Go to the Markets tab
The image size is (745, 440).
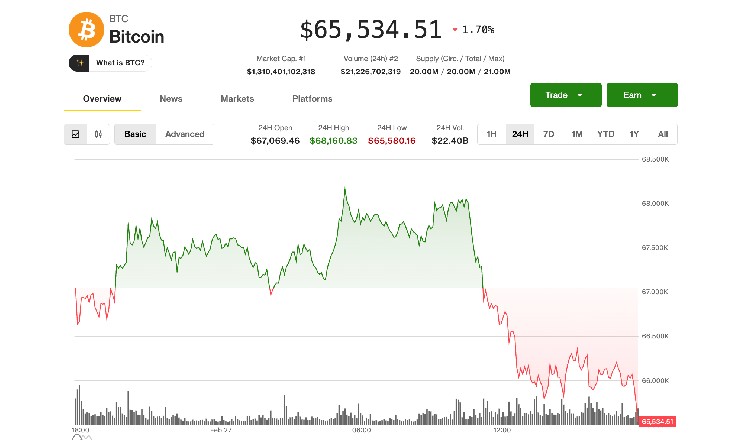[x=237, y=99]
